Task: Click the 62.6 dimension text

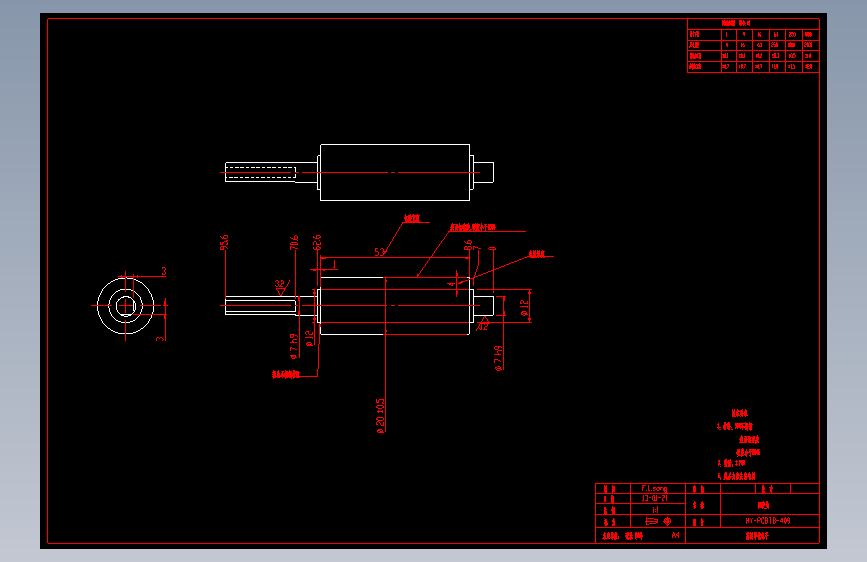Action: click(x=317, y=242)
